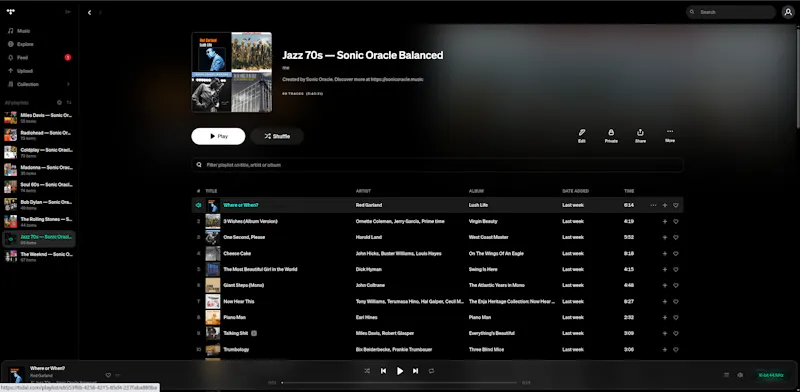Image resolution: width=800 pixels, height=392 pixels.
Task: Favorite The Most Beautiful Girl in the World
Action: point(676,270)
